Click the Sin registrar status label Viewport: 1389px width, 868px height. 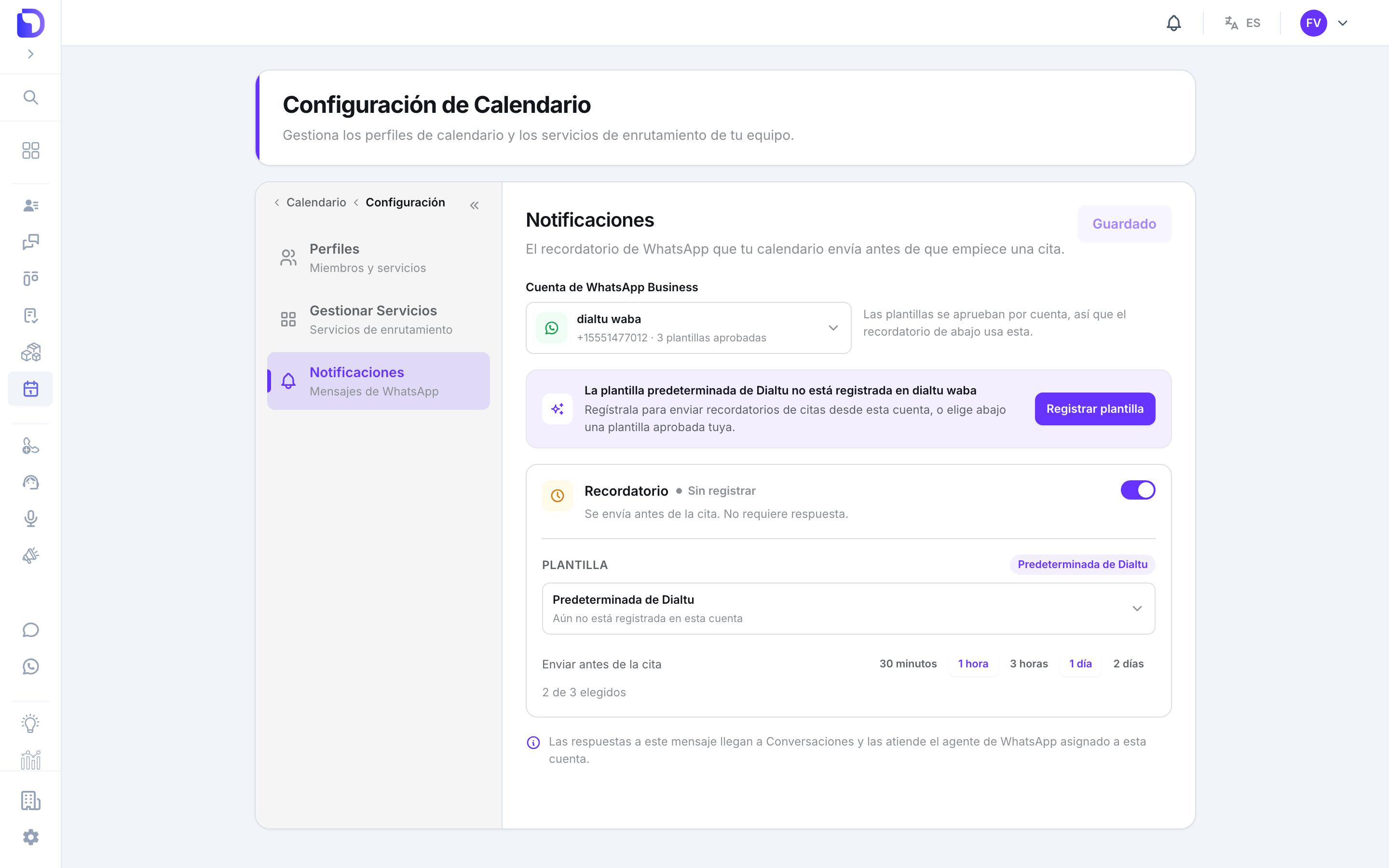tap(722, 491)
